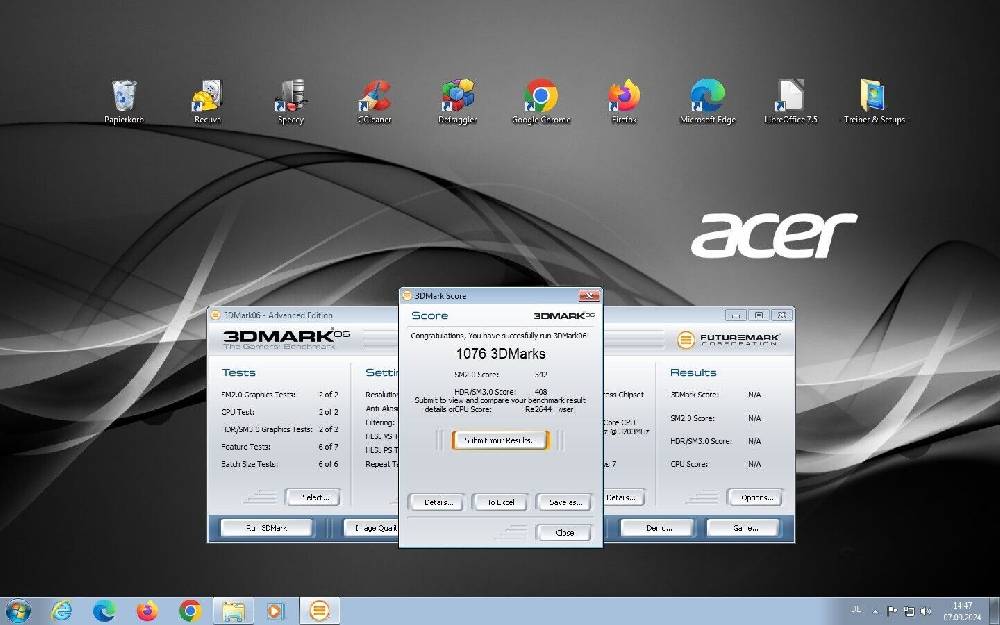Image resolution: width=1000 pixels, height=625 pixels.
Task: Select the Google Chrome desktop icon
Action: click(541, 101)
